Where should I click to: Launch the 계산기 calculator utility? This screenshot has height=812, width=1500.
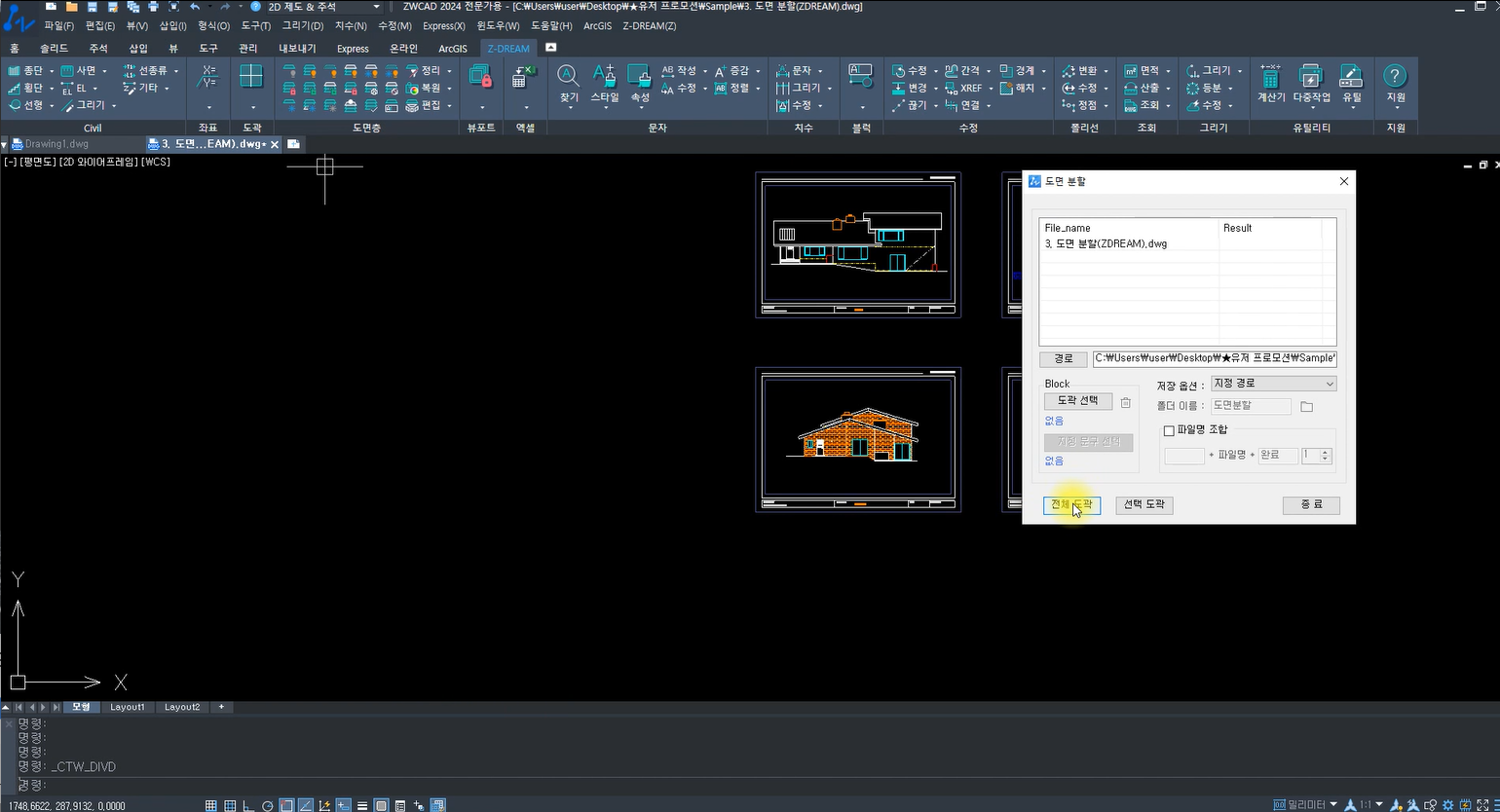pyautogui.click(x=1271, y=84)
